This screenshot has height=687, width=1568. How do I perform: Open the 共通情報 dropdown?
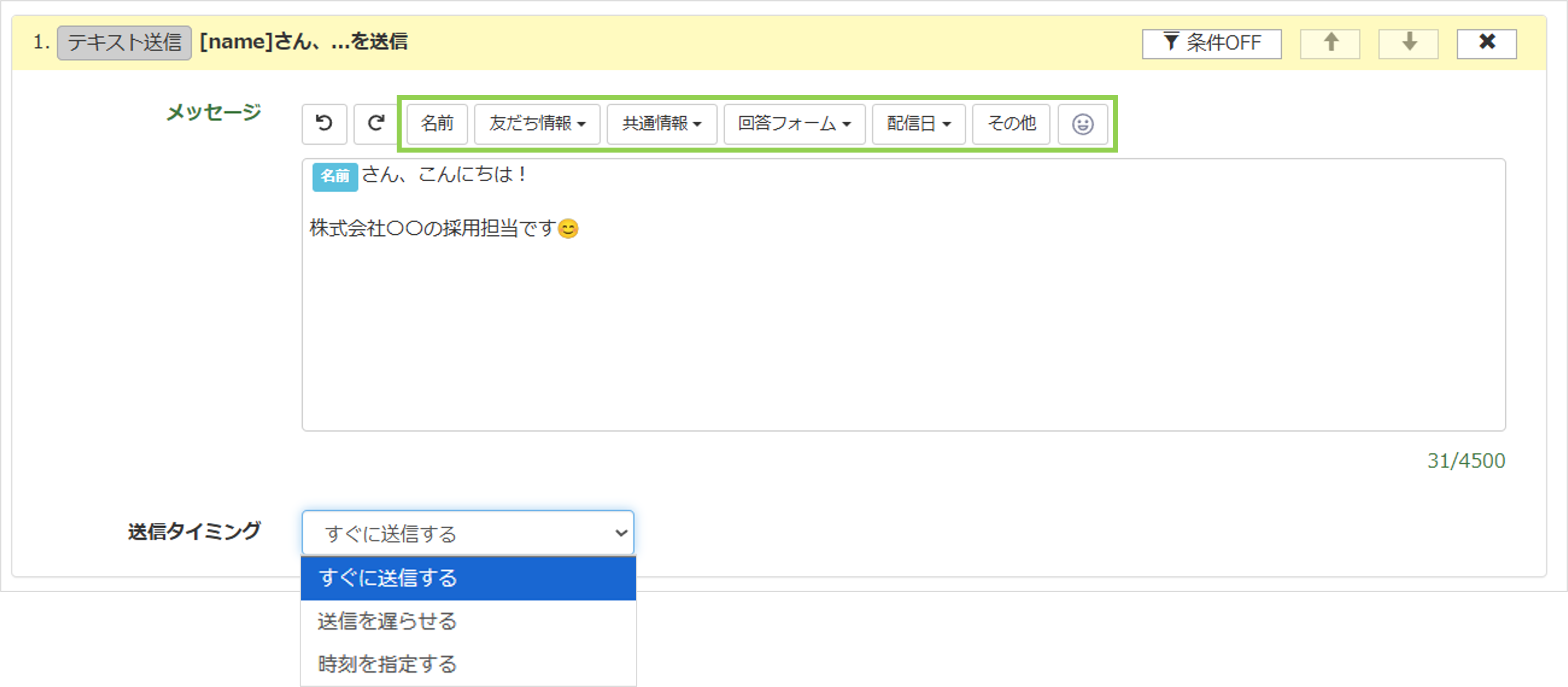[x=662, y=123]
